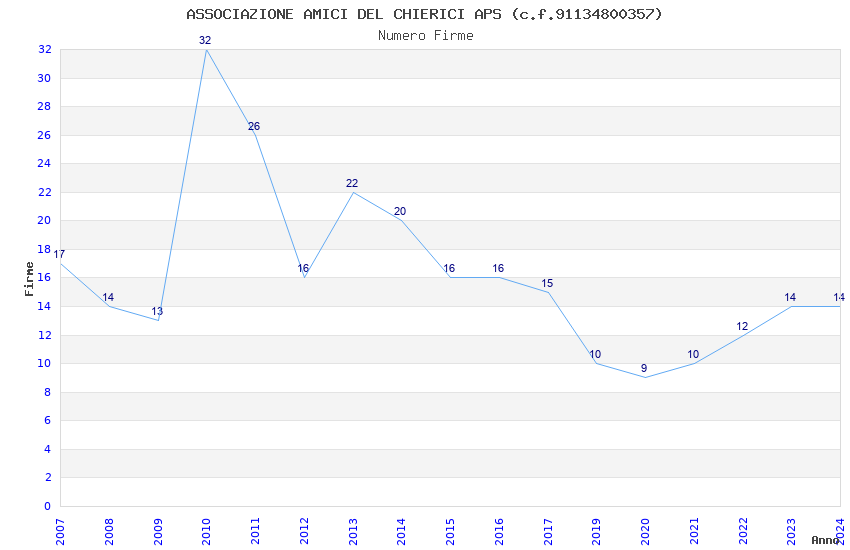This screenshot has height=550, width=850.
Task: Select the data label 16 for 2012
Action: tap(303, 268)
